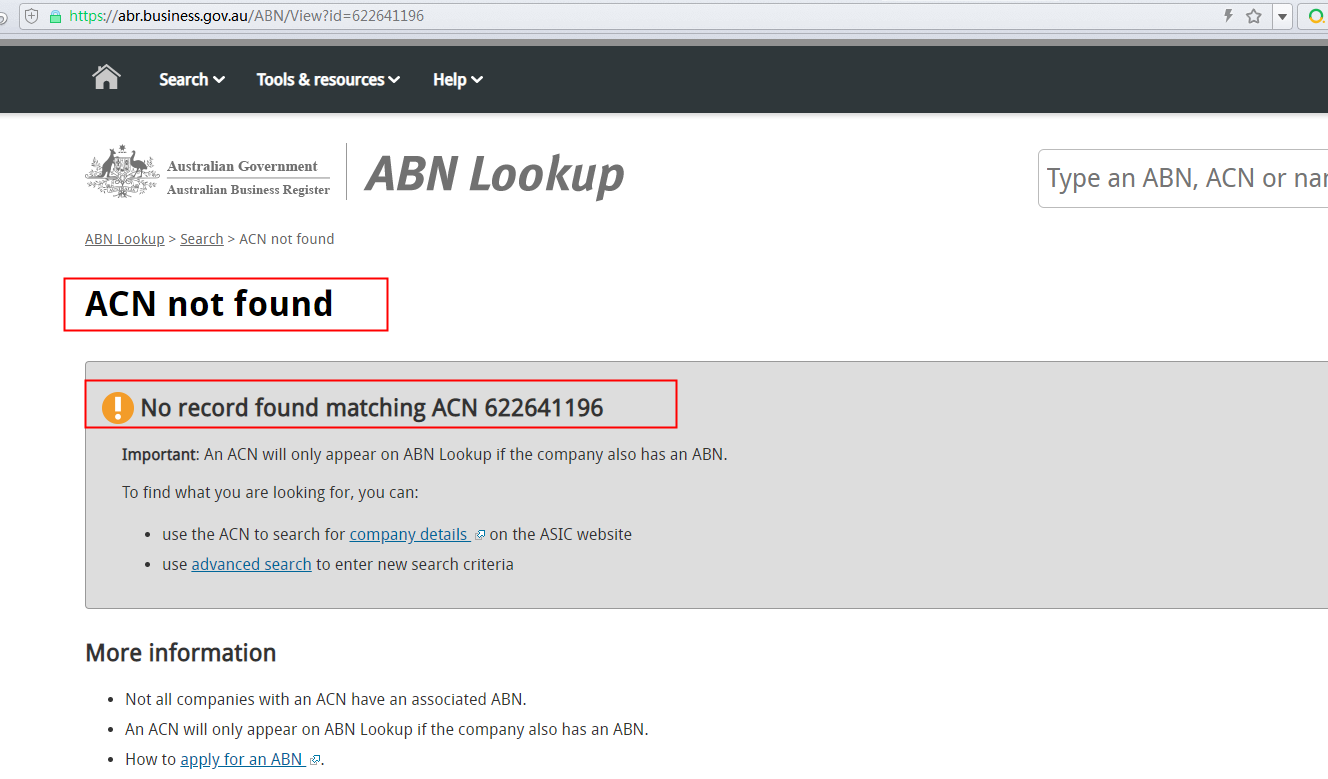
Task: Click the shield icon in address bar
Action: pyautogui.click(x=32, y=16)
